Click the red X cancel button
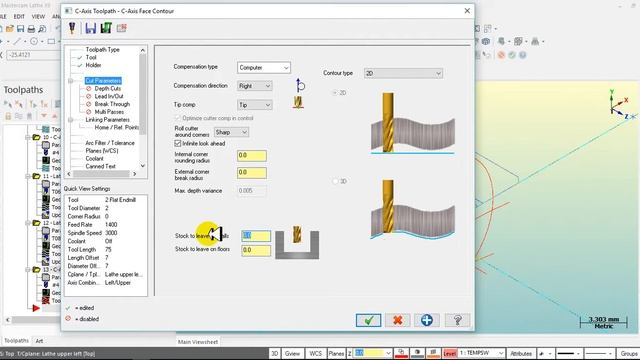Screen dimensions: 640x360 pyautogui.click(x=398, y=320)
